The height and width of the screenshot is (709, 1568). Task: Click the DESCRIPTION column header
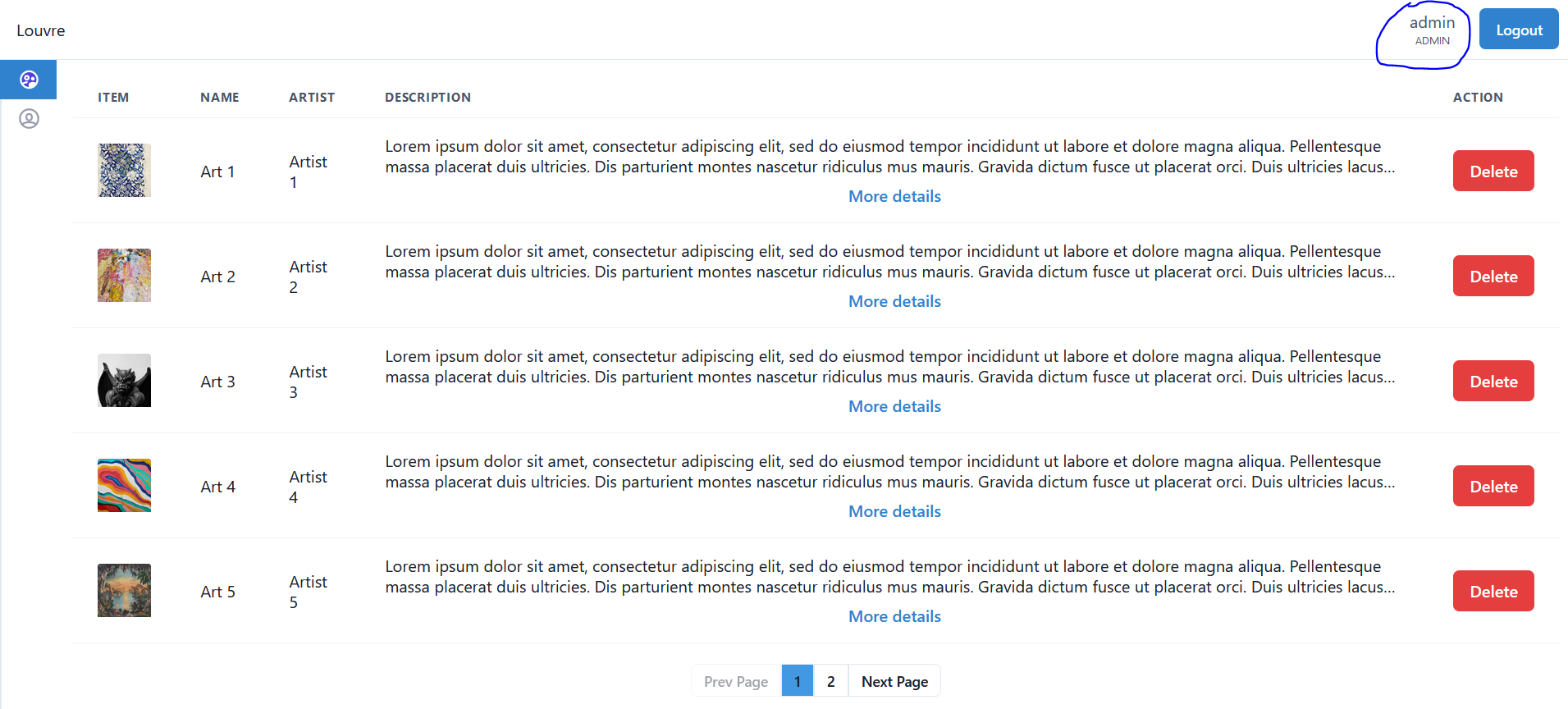click(427, 97)
